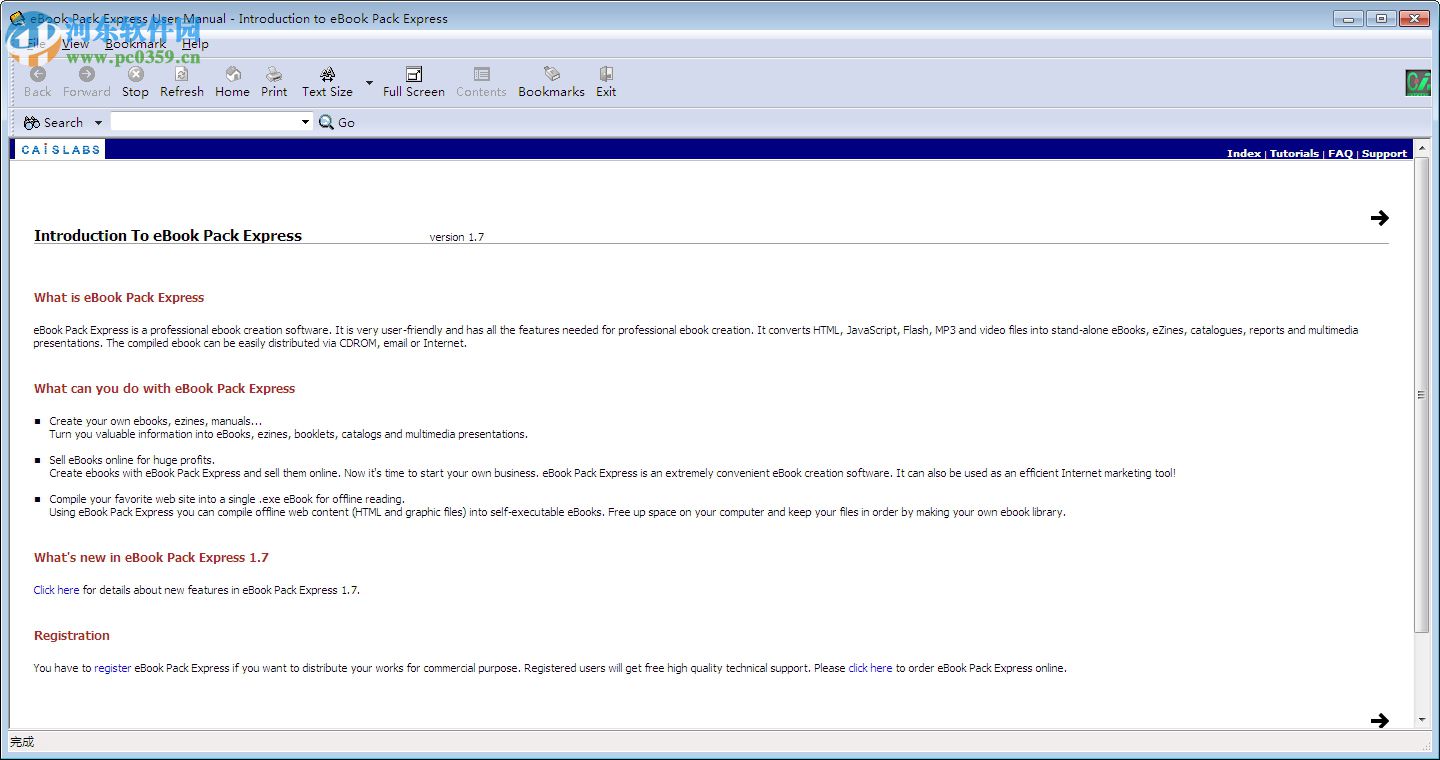The height and width of the screenshot is (760, 1440).
Task: Follow 'click here' to order online
Action: 870,668
